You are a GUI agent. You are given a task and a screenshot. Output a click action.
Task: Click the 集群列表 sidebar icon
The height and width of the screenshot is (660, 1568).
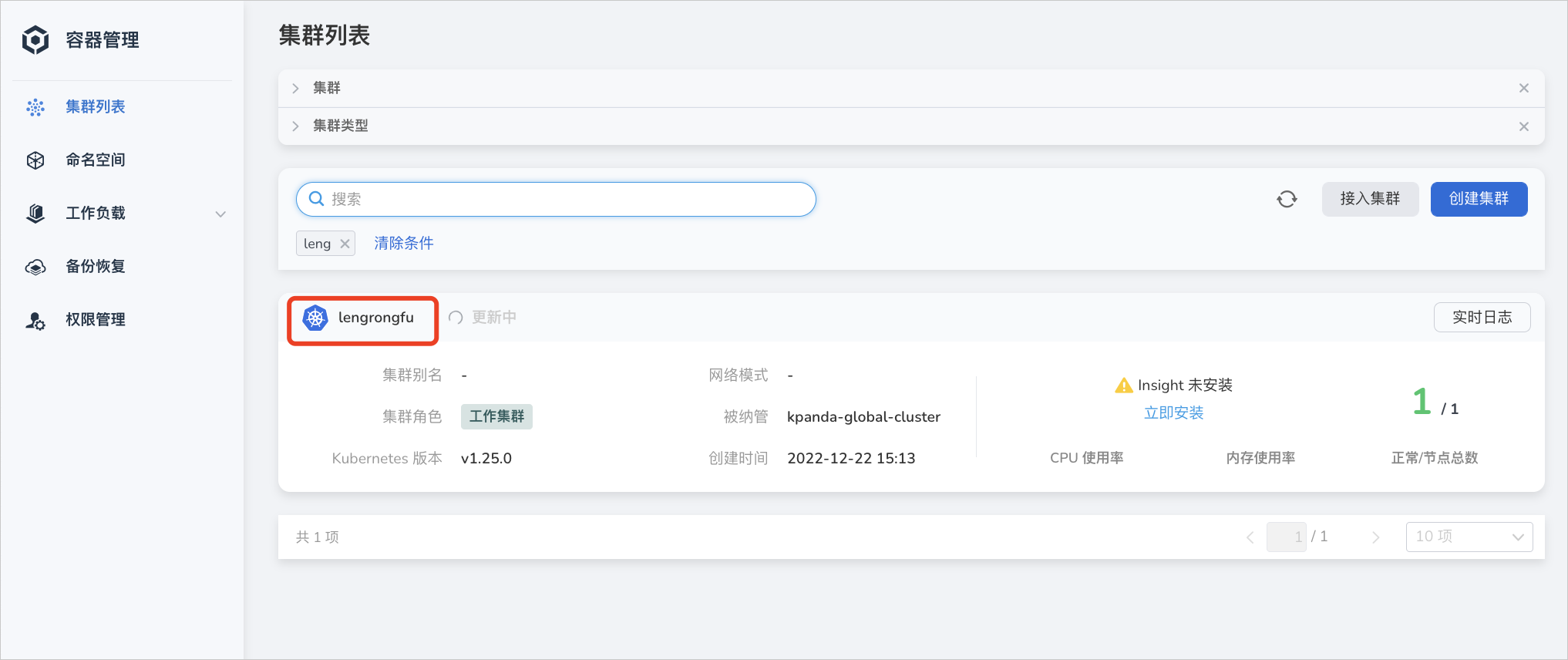[35, 107]
